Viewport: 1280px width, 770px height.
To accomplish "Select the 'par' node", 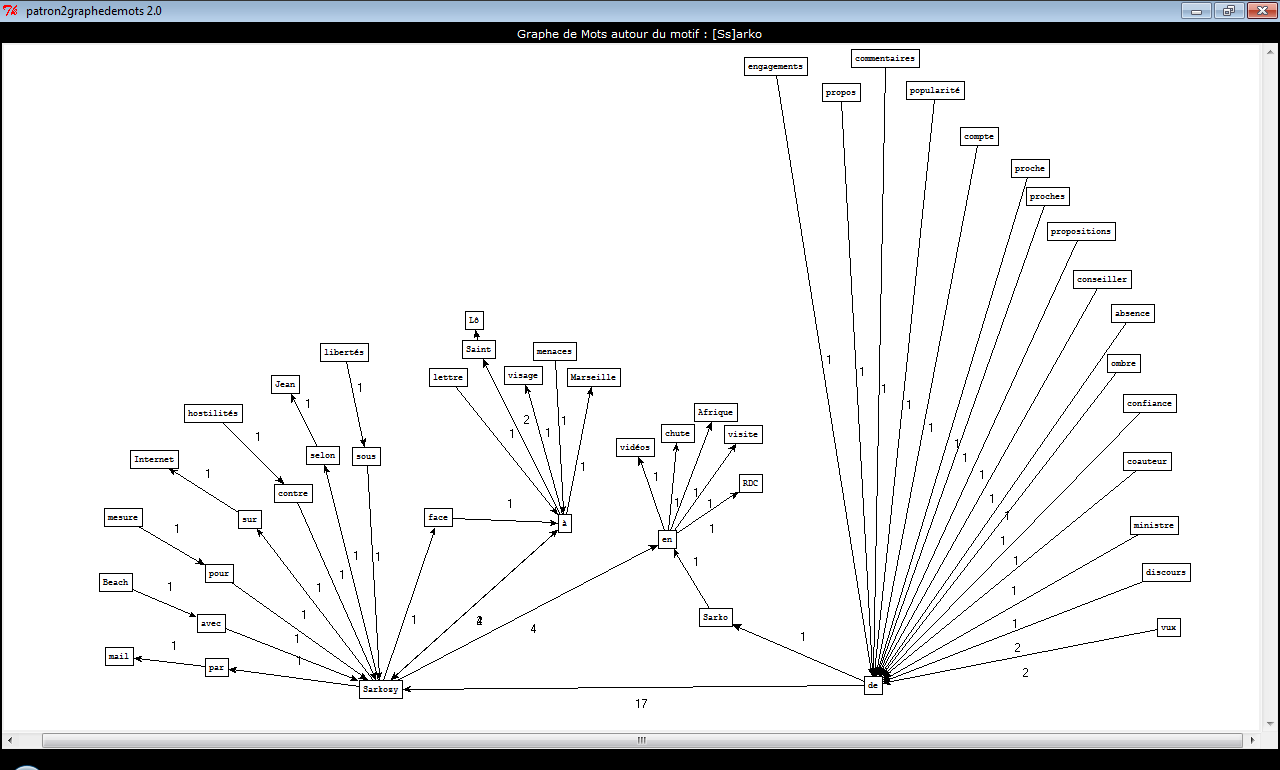I will tap(217, 667).
